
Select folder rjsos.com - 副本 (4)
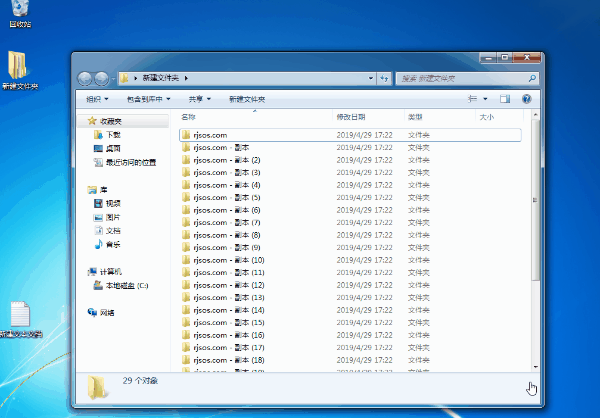350,185
